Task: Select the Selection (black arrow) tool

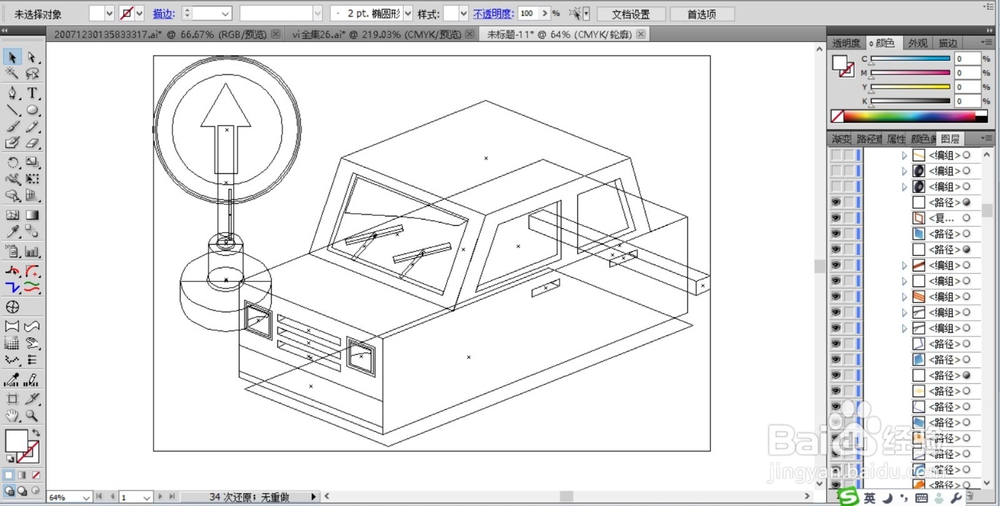Action: (12, 57)
